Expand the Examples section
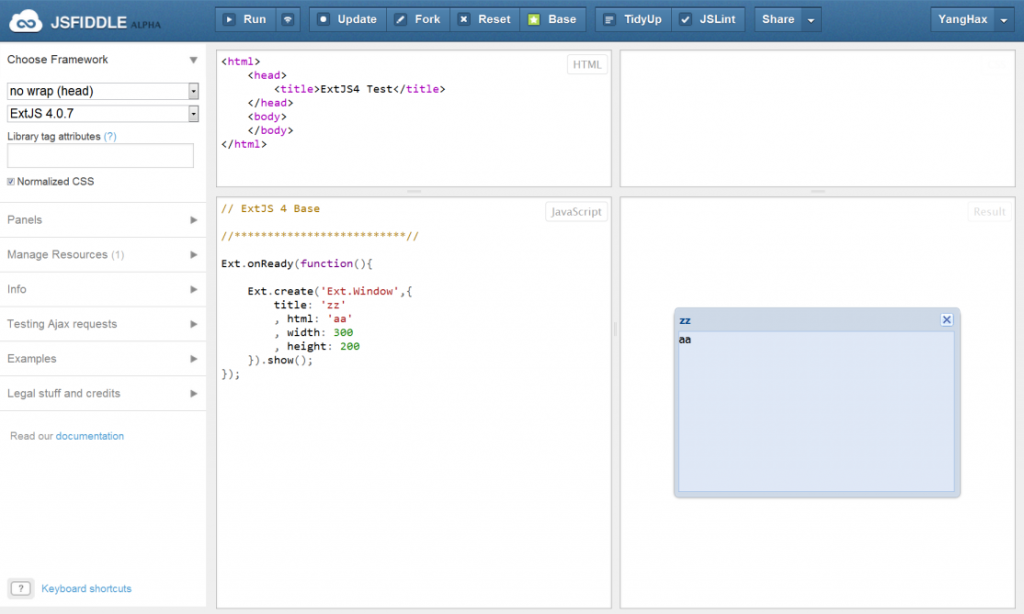The image size is (1024, 614). [103, 359]
